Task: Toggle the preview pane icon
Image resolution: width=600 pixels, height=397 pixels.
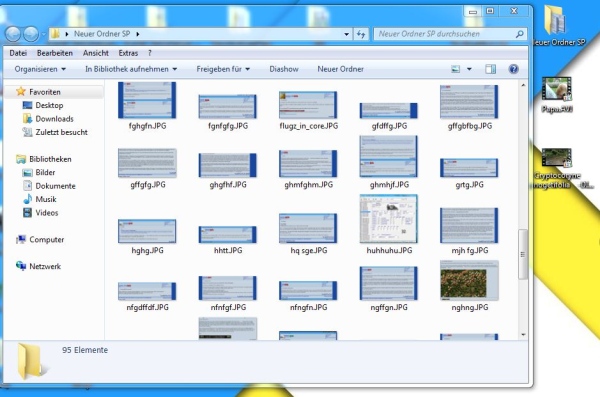Action: point(491,69)
